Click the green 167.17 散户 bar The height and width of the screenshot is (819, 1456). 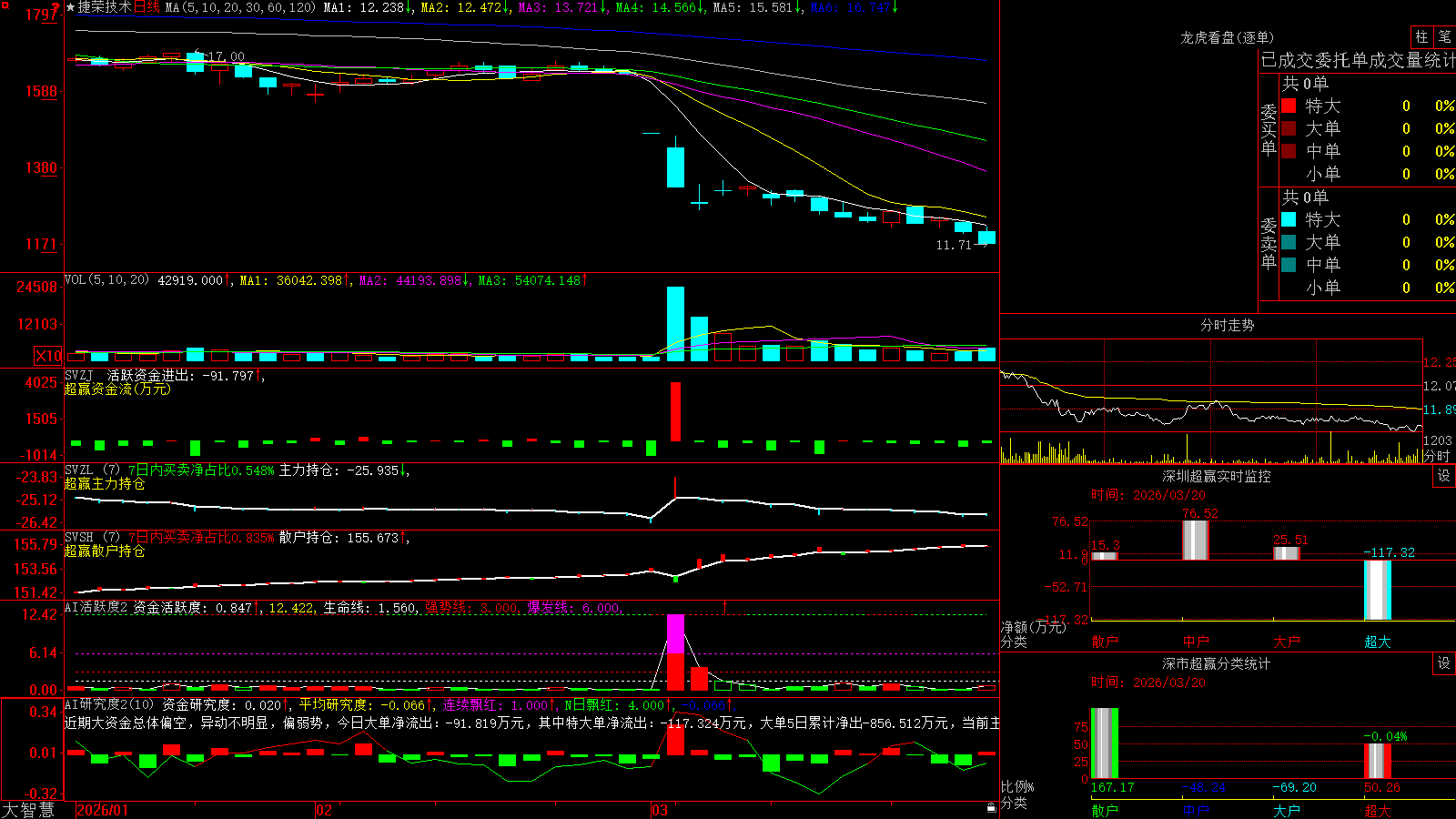[x=1105, y=743]
